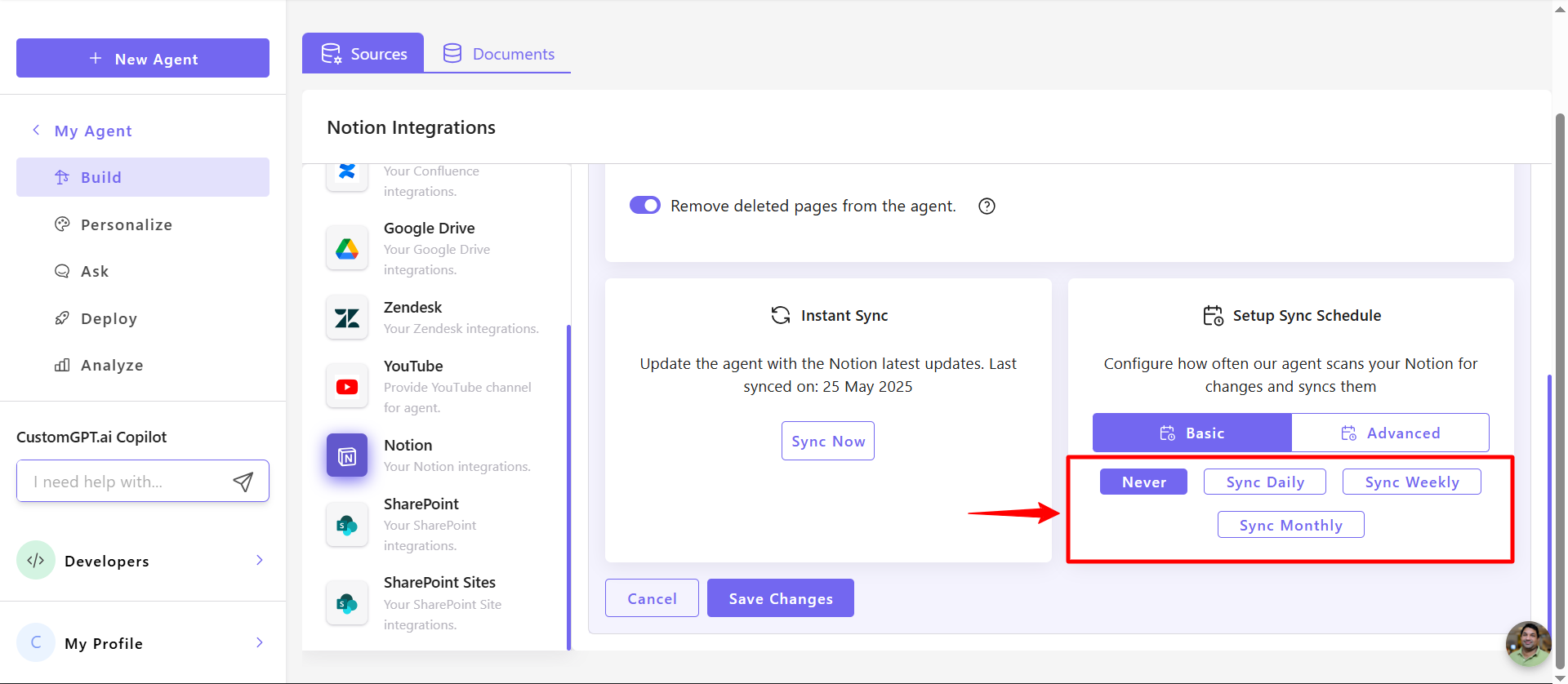The image size is (1568, 684).
Task: Select the Zendesk integration title
Action: coord(413,307)
